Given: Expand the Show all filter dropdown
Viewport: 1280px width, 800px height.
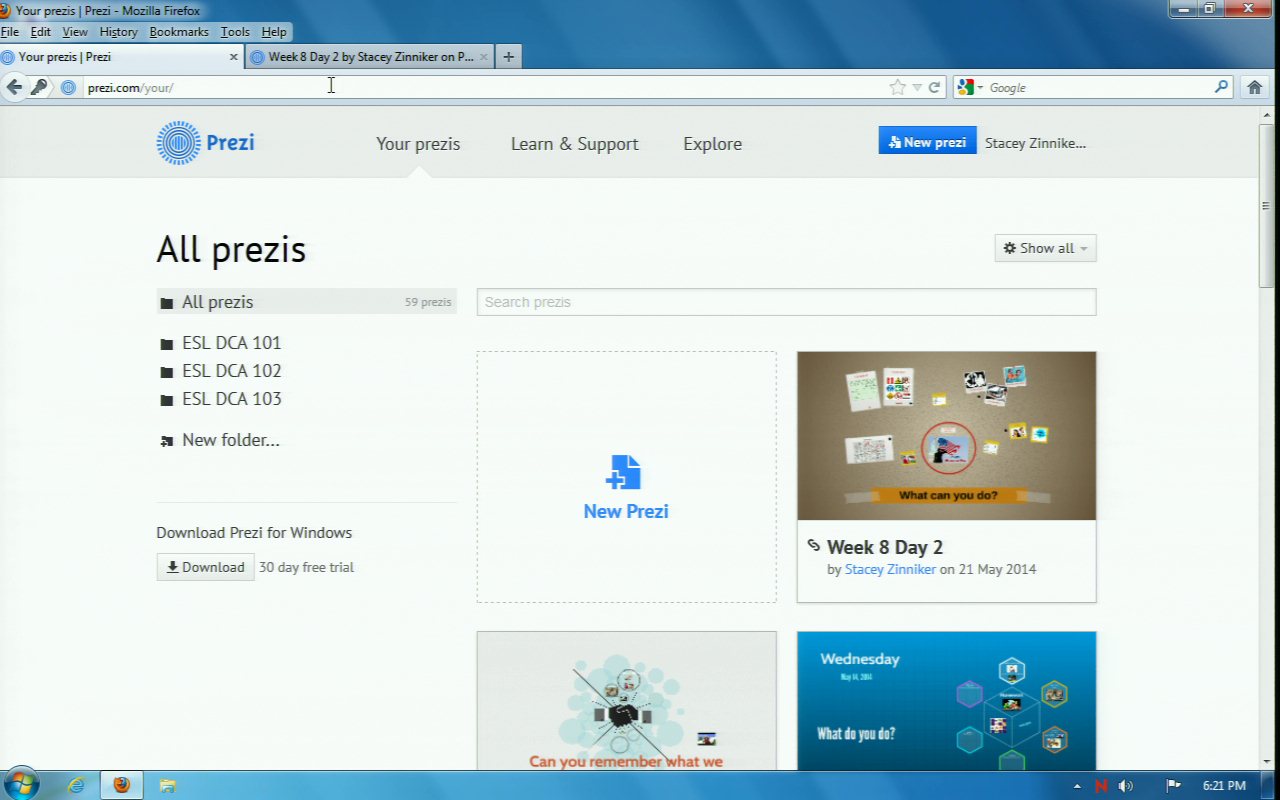Looking at the screenshot, I should (x=1045, y=248).
